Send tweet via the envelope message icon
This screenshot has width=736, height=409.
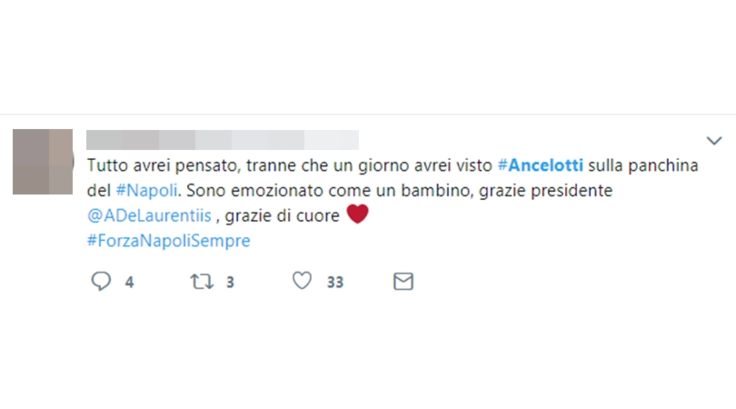coord(403,281)
